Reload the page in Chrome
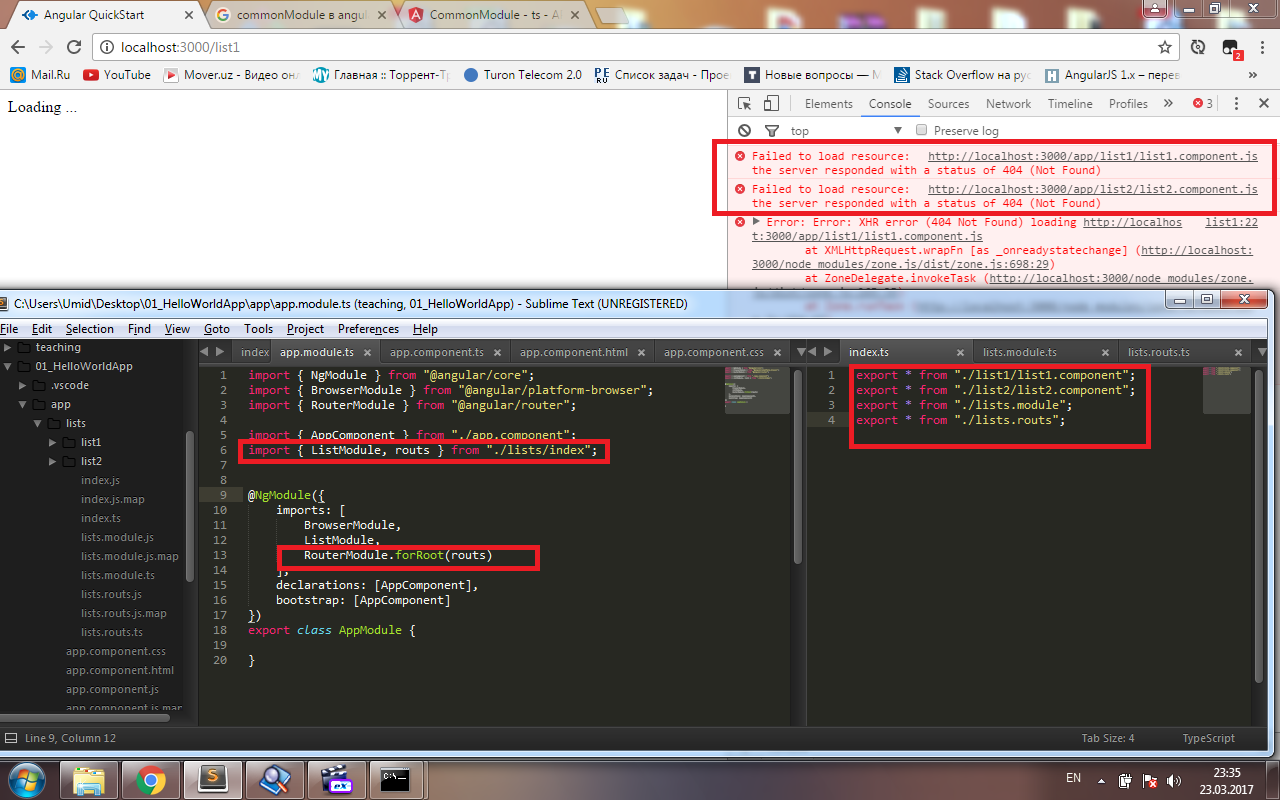 click(x=74, y=47)
